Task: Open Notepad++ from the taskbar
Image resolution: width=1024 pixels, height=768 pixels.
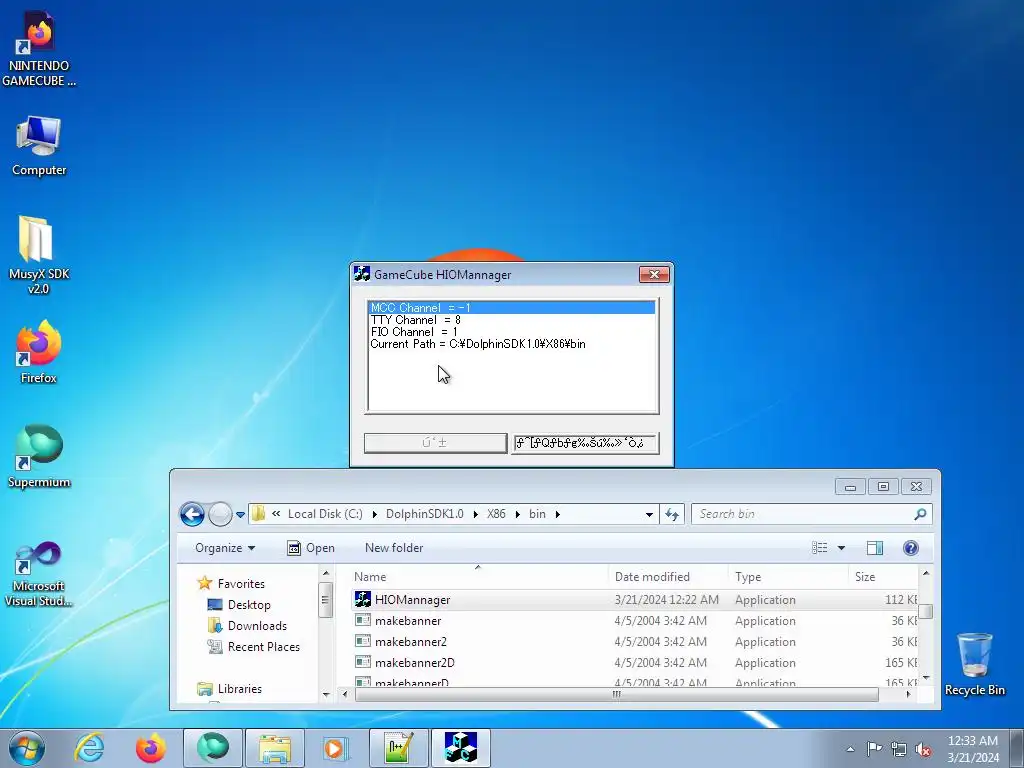Action: [x=398, y=748]
